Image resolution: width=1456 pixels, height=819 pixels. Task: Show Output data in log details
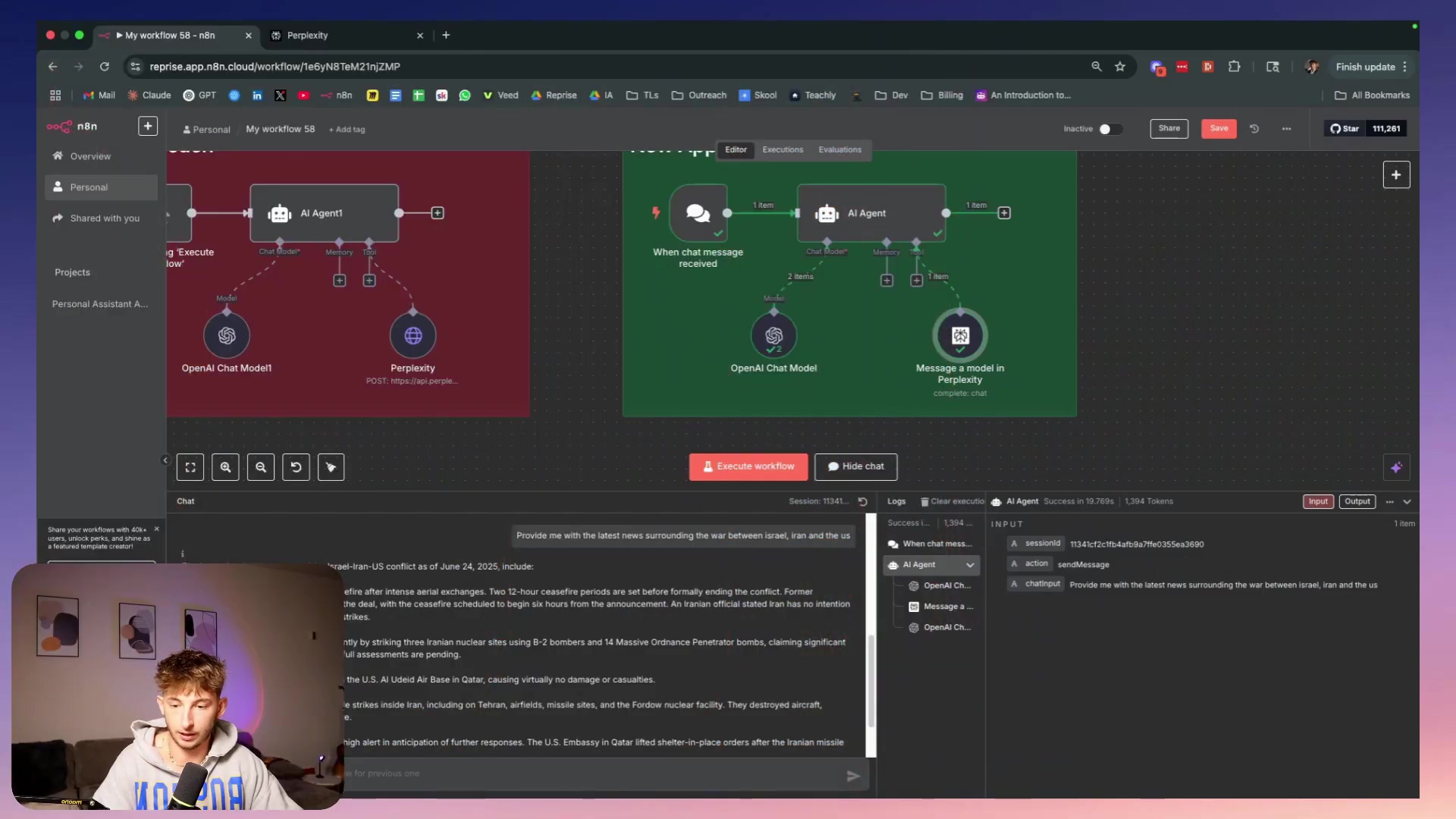click(1357, 502)
